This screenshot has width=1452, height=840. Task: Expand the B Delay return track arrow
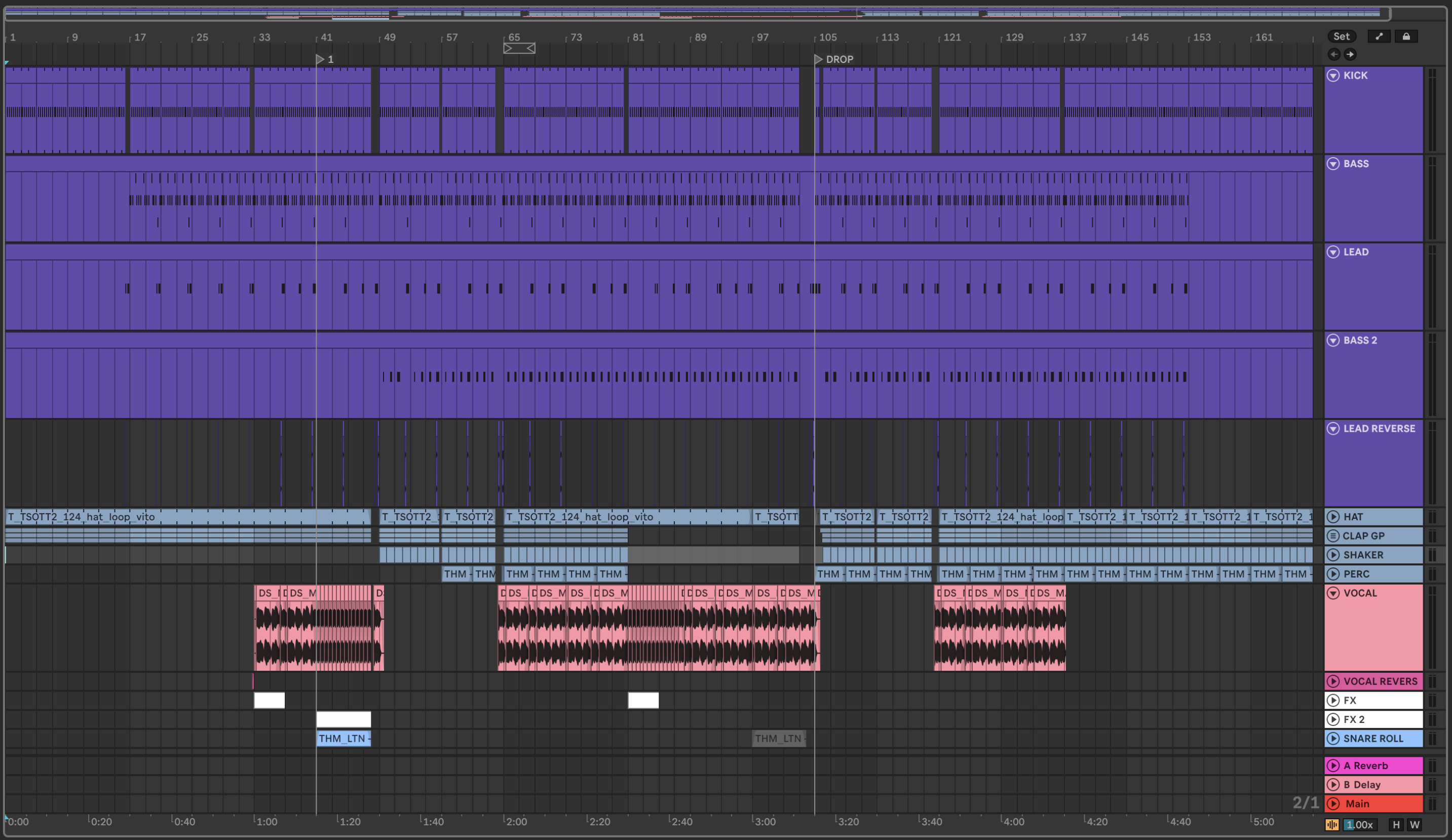(1333, 785)
